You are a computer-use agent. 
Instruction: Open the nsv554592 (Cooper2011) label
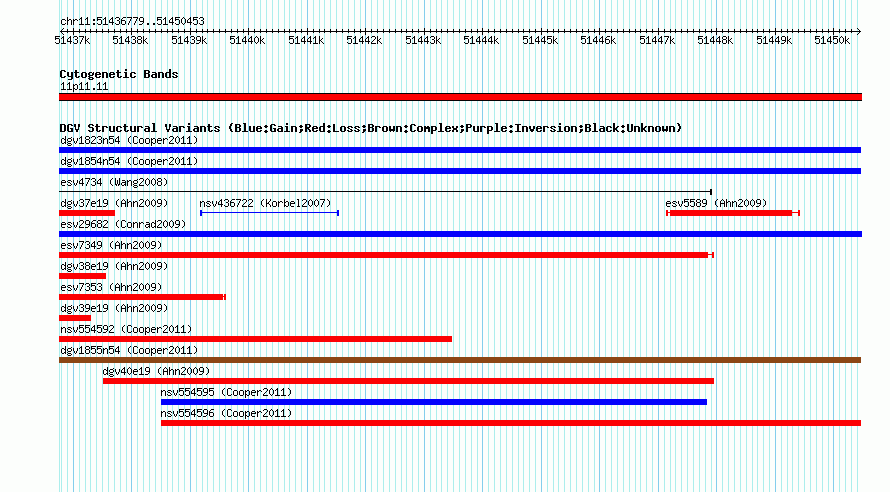click(x=126, y=329)
